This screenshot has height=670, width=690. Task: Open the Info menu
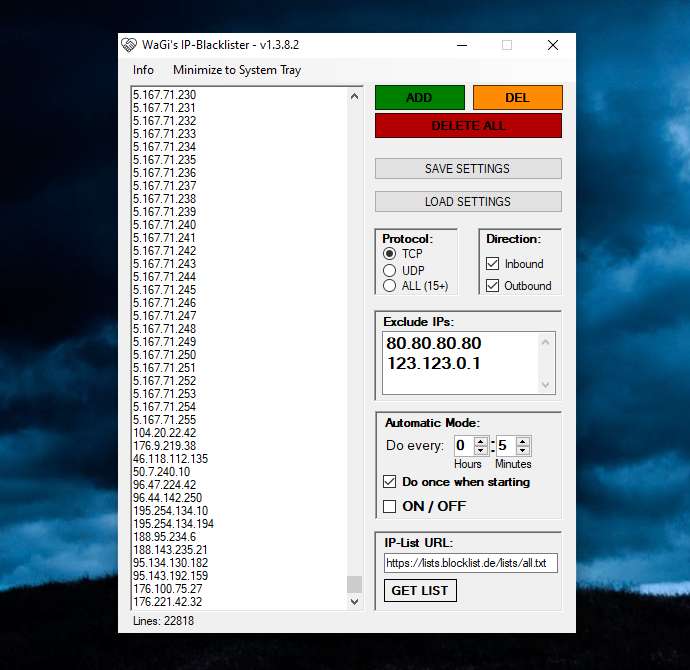143,70
